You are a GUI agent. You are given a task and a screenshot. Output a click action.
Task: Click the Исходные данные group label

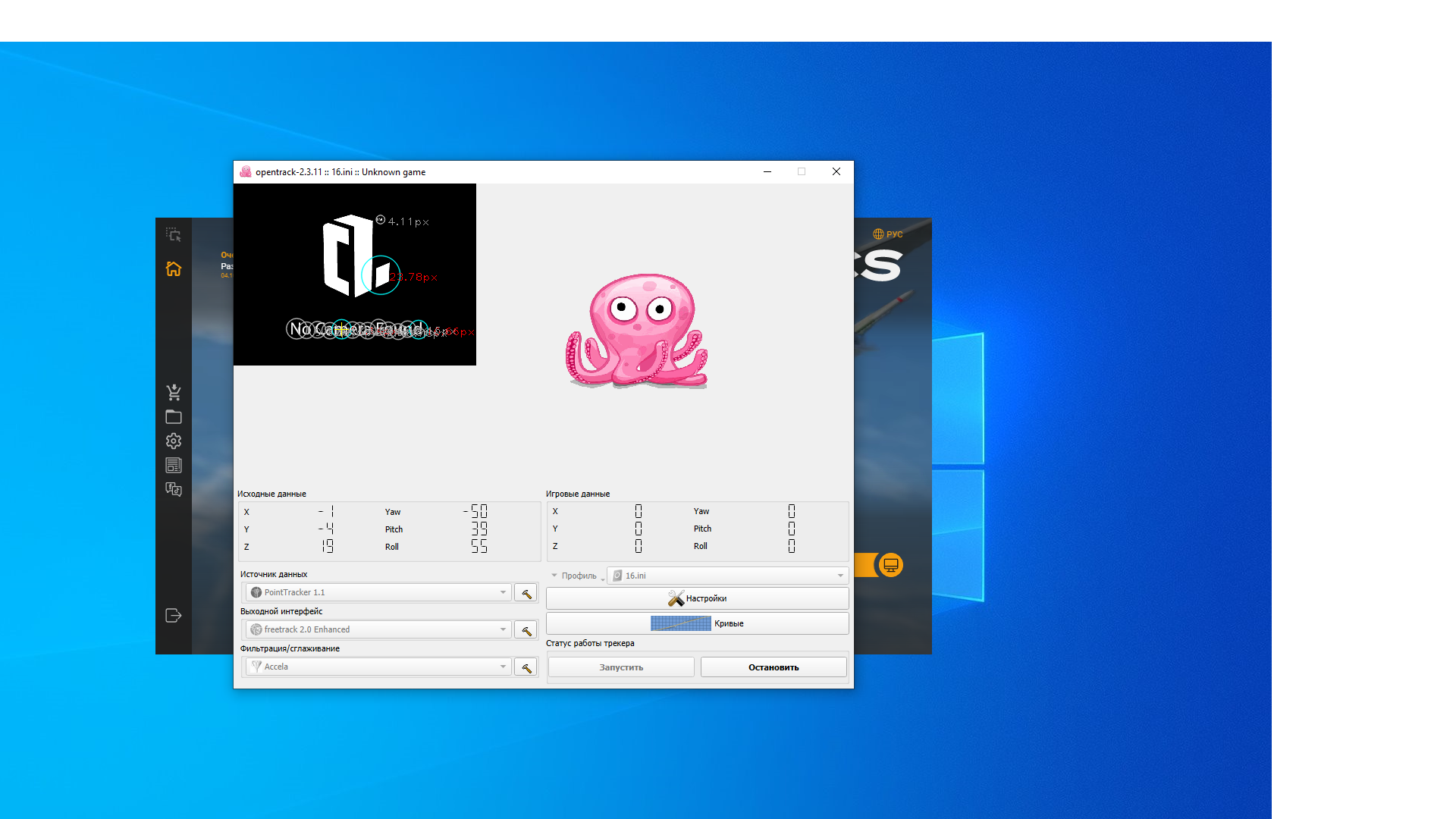(271, 494)
